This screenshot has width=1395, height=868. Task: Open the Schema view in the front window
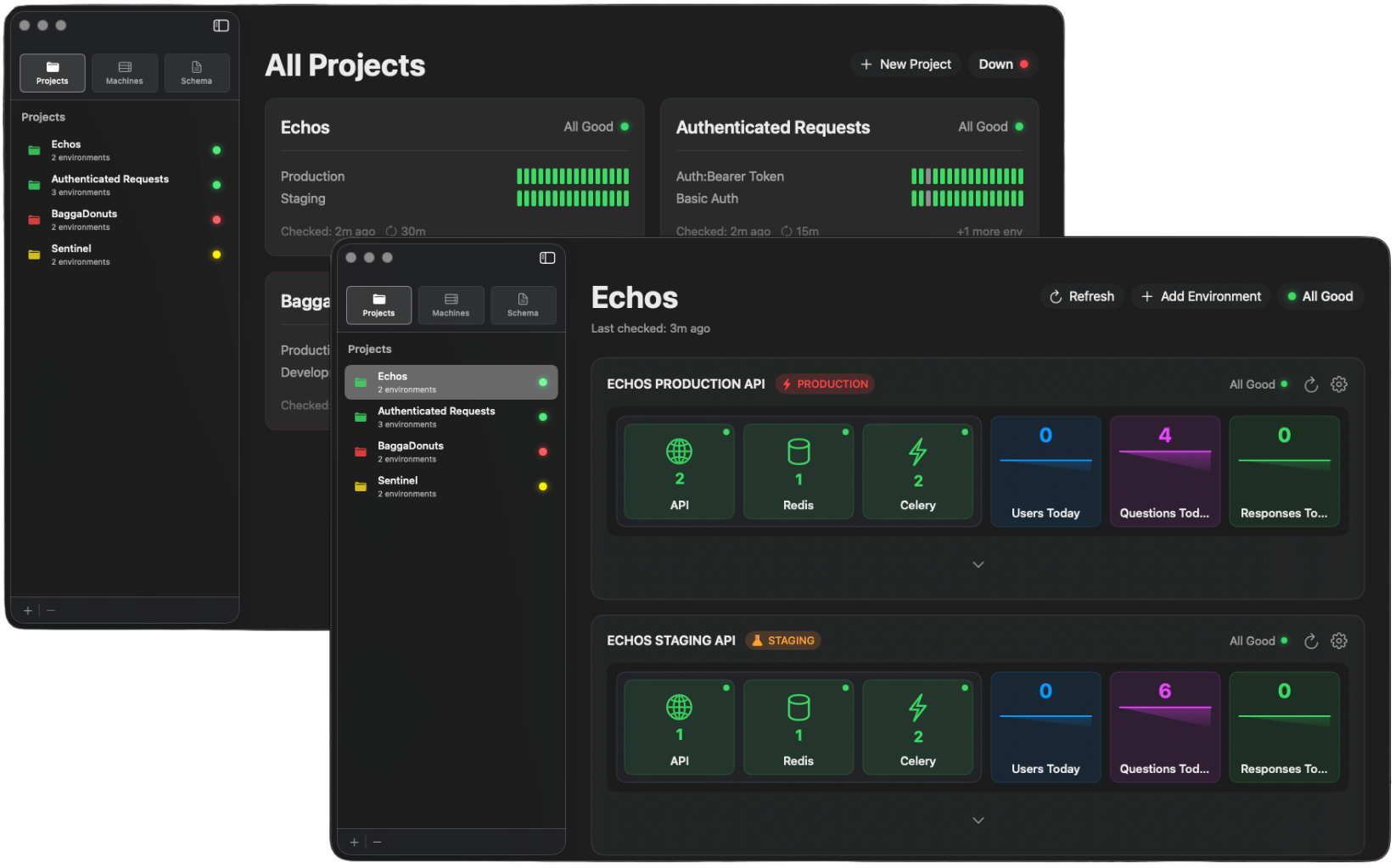[523, 305]
